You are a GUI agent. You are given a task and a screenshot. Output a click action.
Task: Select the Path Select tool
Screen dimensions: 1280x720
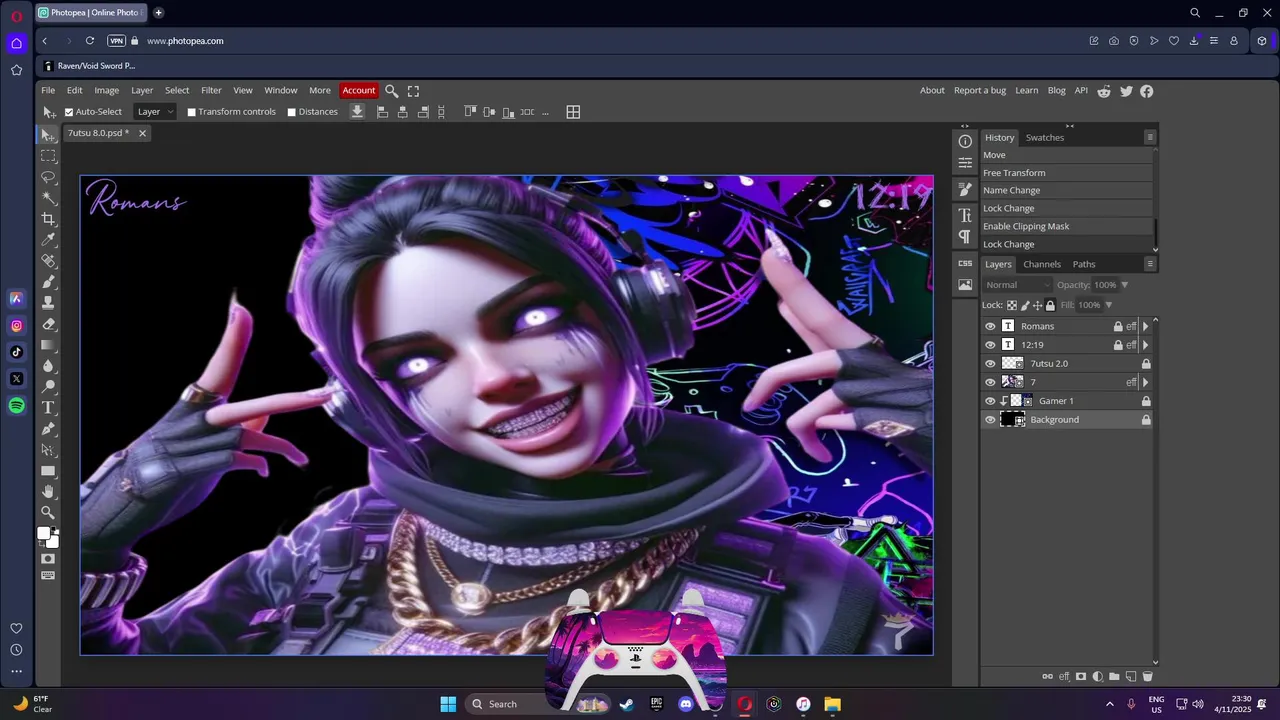point(48,450)
